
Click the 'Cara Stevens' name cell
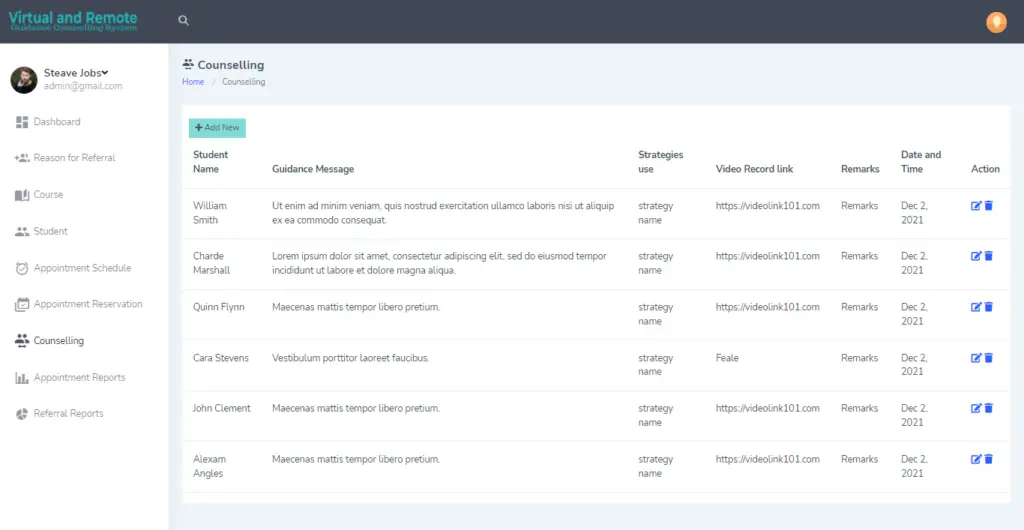click(221, 358)
